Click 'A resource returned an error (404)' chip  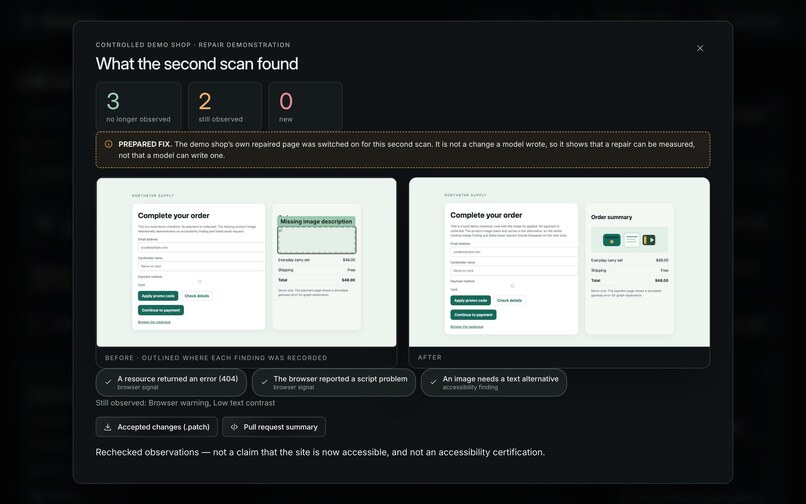[x=171, y=382]
